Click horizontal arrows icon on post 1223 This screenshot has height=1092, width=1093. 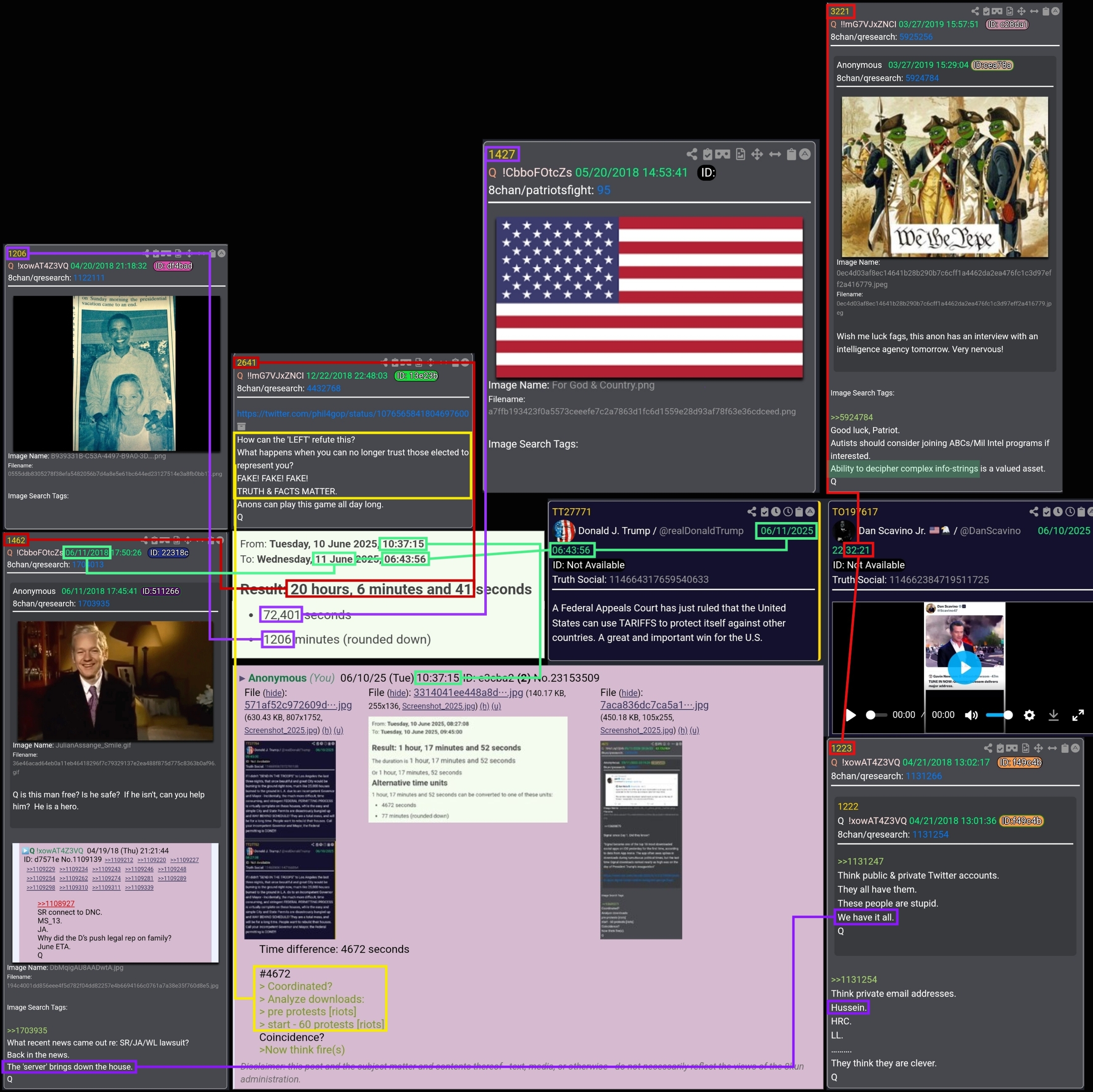pyautogui.click(x=1052, y=748)
